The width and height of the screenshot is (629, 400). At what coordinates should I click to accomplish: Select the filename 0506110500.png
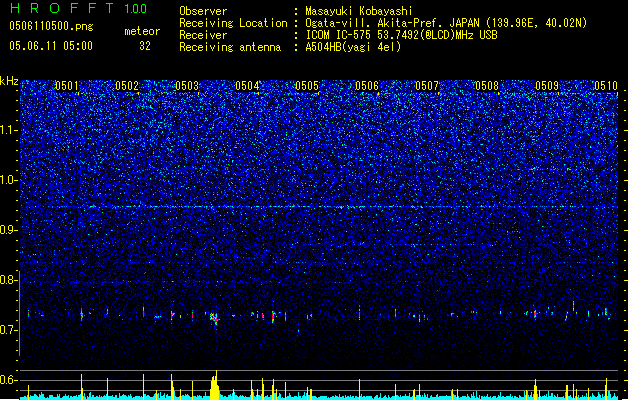[x=51, y=26]
